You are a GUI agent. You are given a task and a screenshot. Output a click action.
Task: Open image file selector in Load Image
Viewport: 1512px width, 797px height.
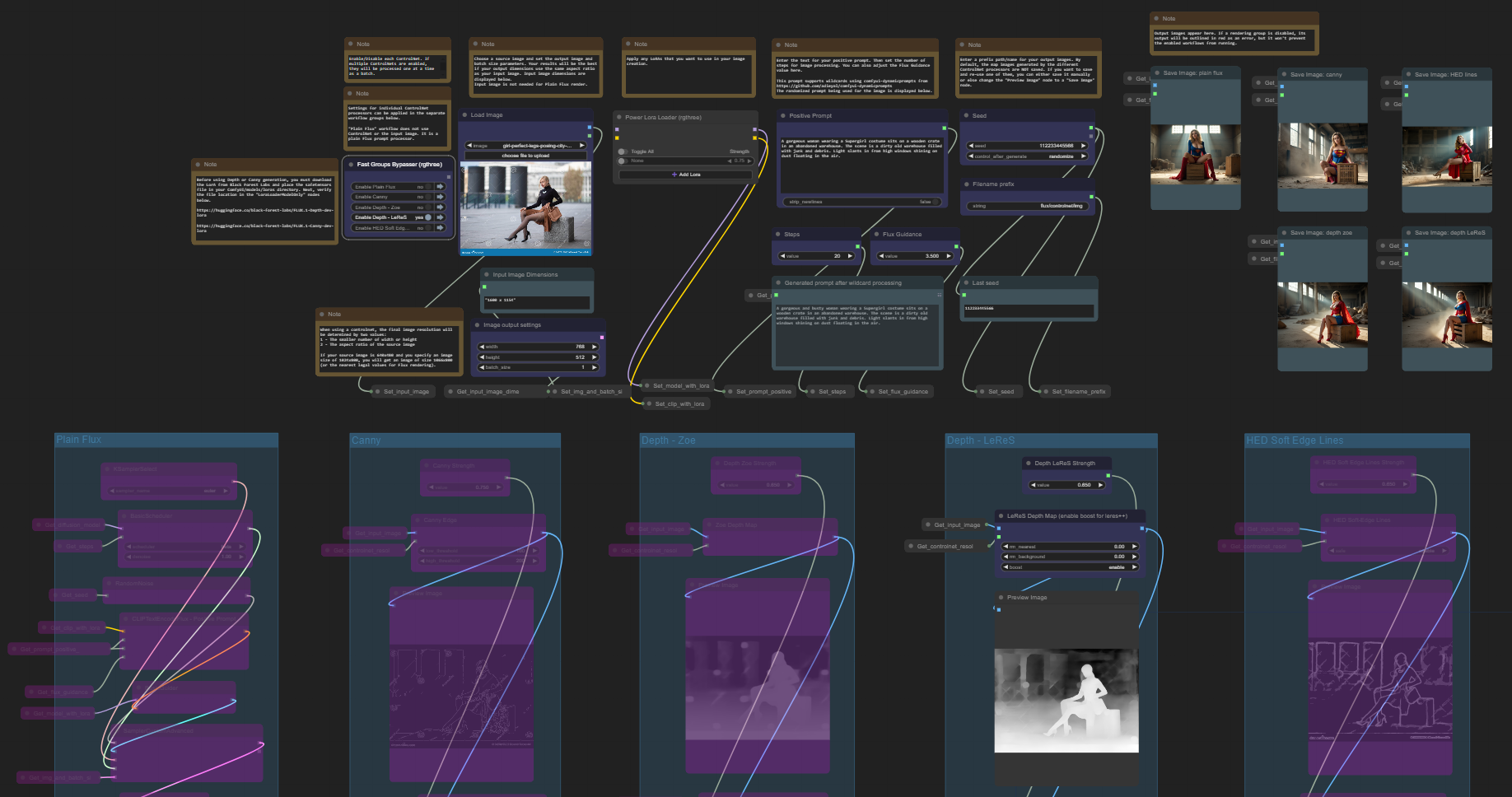point(525,146)
